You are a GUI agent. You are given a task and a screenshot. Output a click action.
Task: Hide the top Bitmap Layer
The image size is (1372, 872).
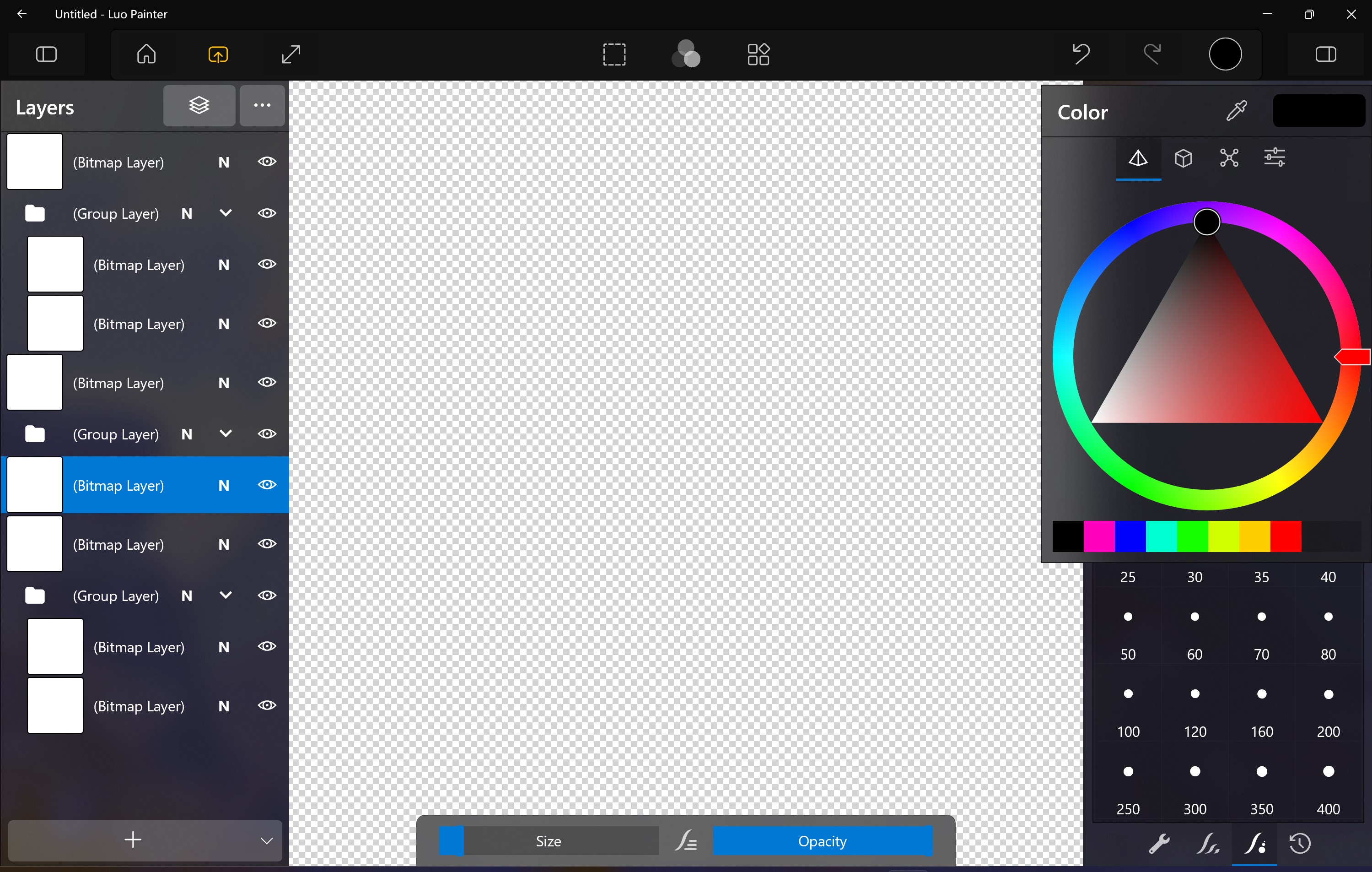267,162
